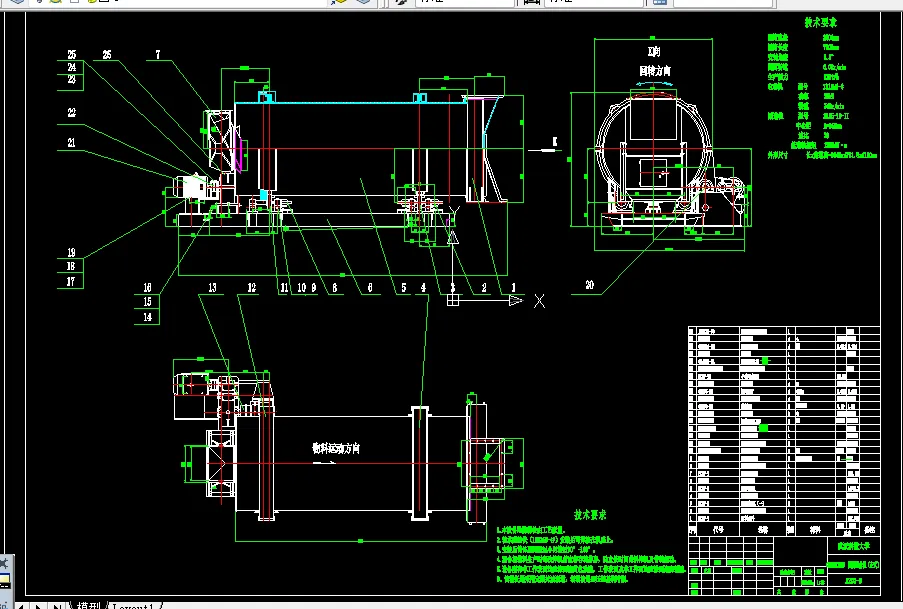Select part callout number 15
903x609 pixels.
click(147, 301)
